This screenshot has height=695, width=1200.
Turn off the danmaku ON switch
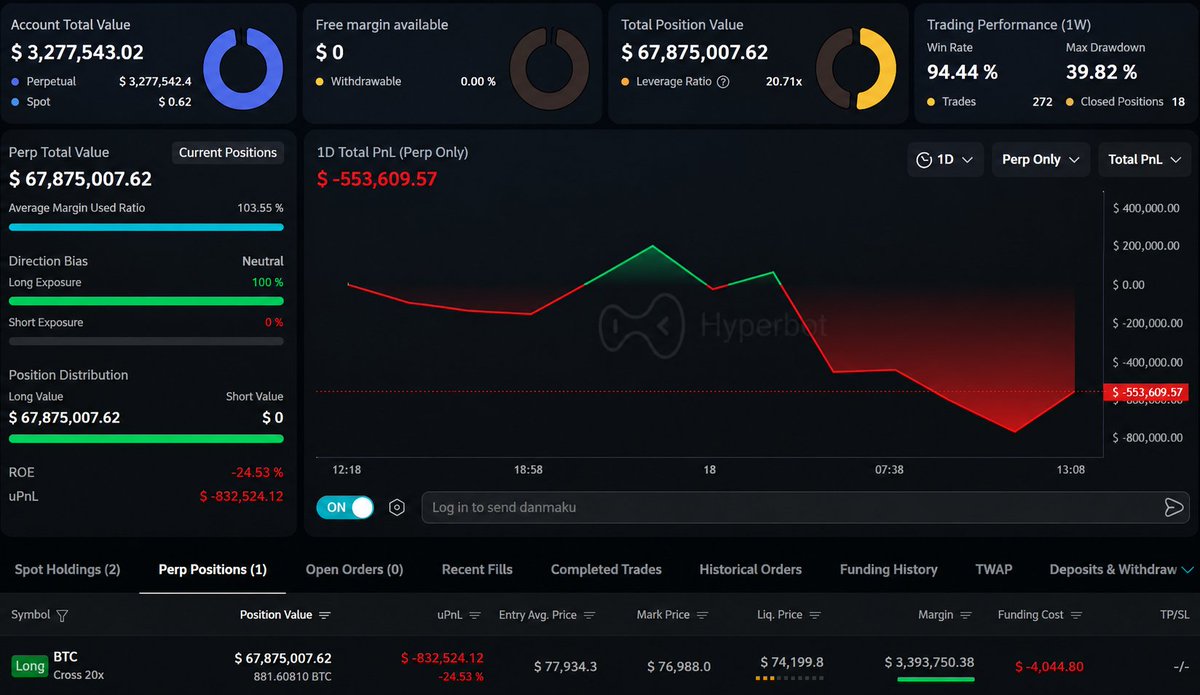pyautogui.click(x=345, y=507)
